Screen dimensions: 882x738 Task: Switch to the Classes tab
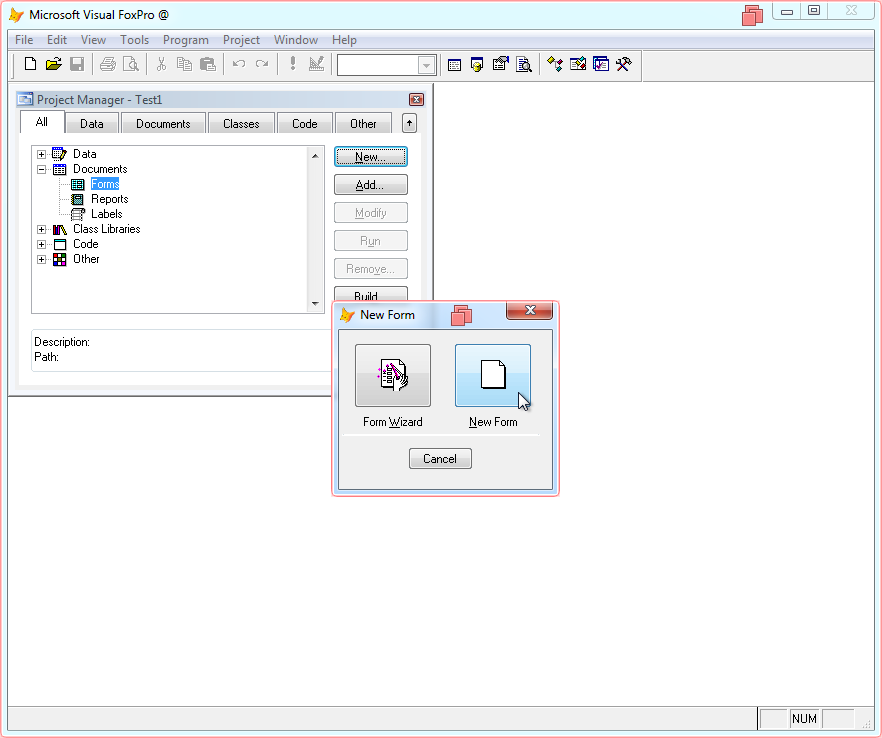point(241,124)
